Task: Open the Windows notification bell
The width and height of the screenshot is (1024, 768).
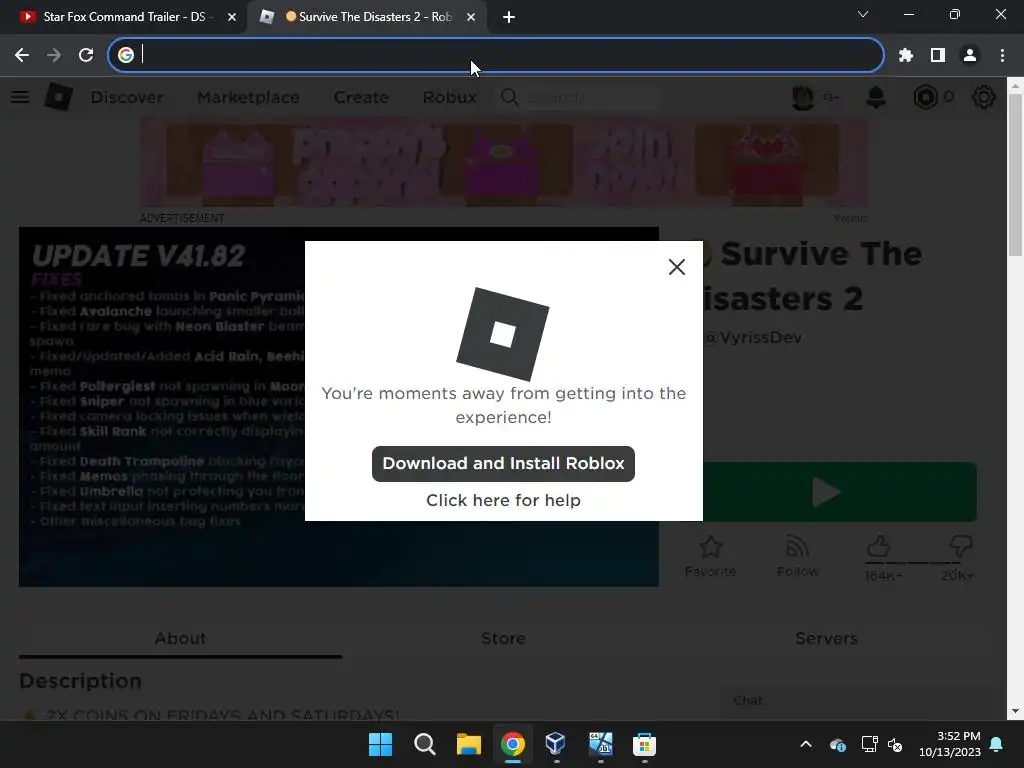Action: tap(997, 744)
